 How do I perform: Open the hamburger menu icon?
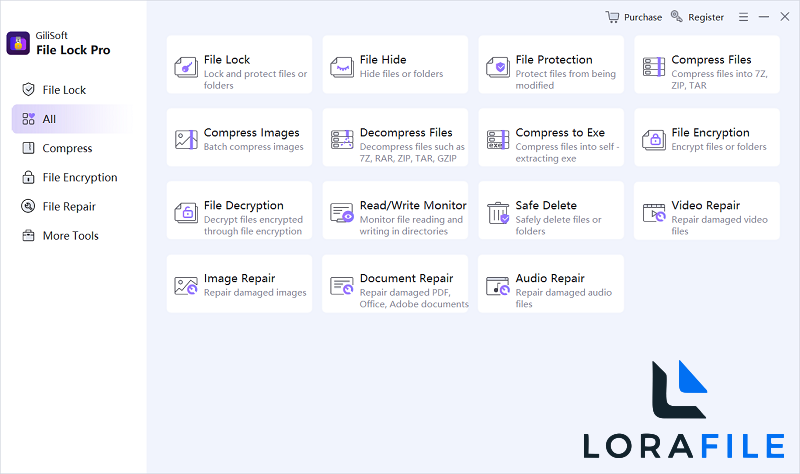[743, 17]
